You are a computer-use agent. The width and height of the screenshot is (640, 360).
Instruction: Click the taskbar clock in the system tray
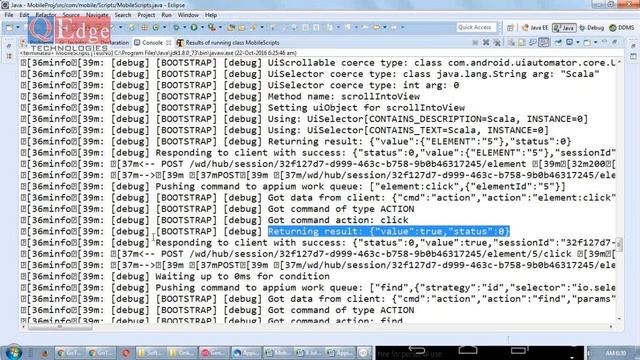[x=616, y=353]
